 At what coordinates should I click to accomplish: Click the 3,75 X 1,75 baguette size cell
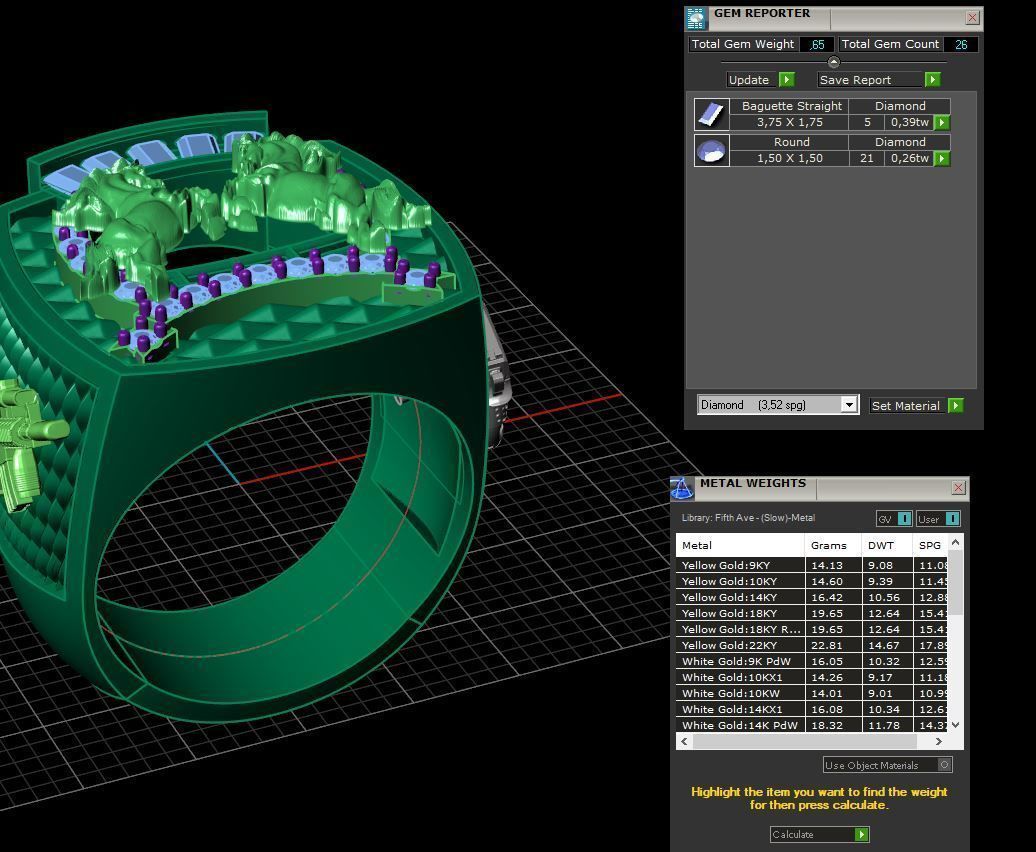point(790,122)
